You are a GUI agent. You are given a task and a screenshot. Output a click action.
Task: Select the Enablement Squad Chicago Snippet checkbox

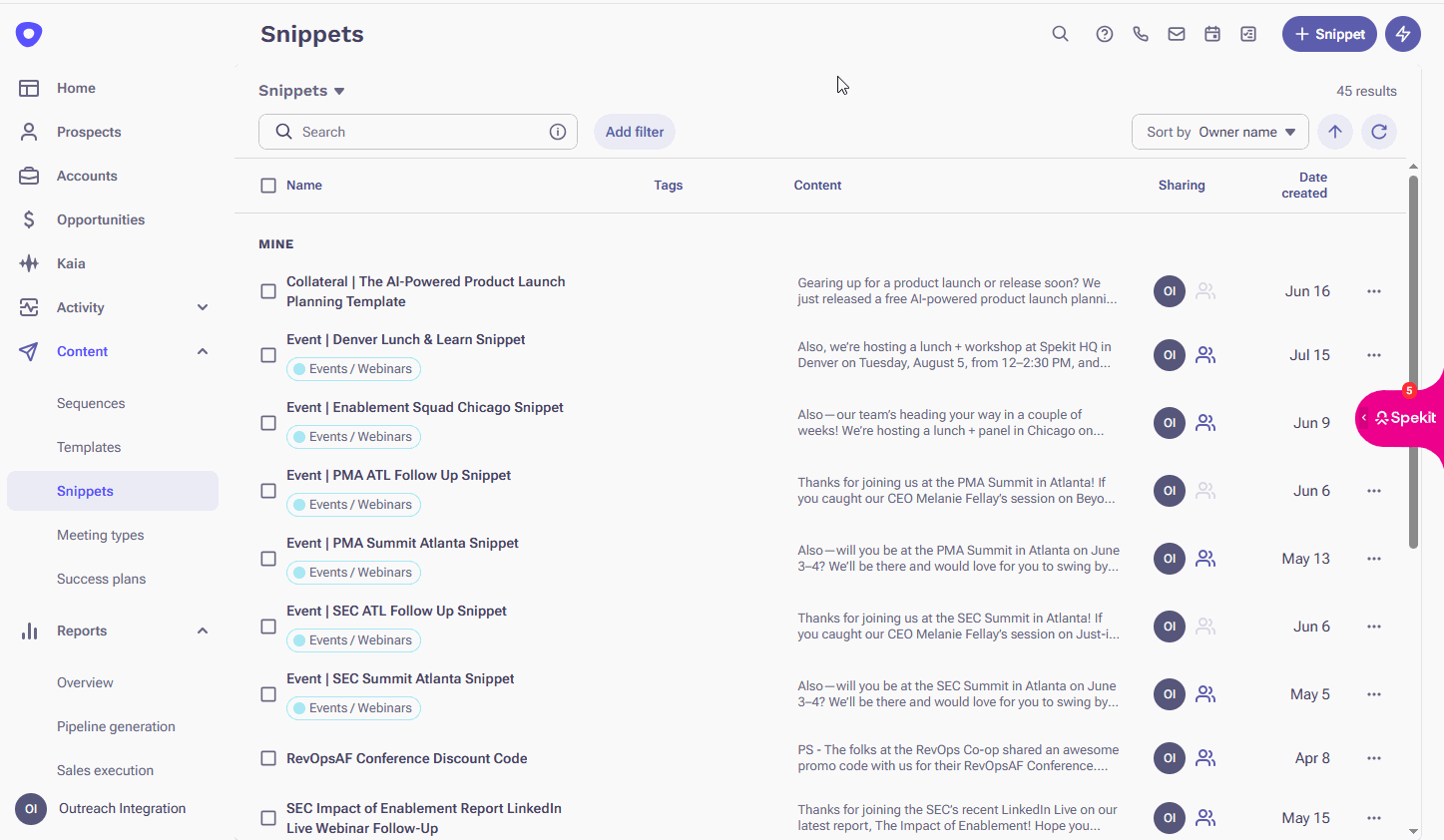pos(268,423)
